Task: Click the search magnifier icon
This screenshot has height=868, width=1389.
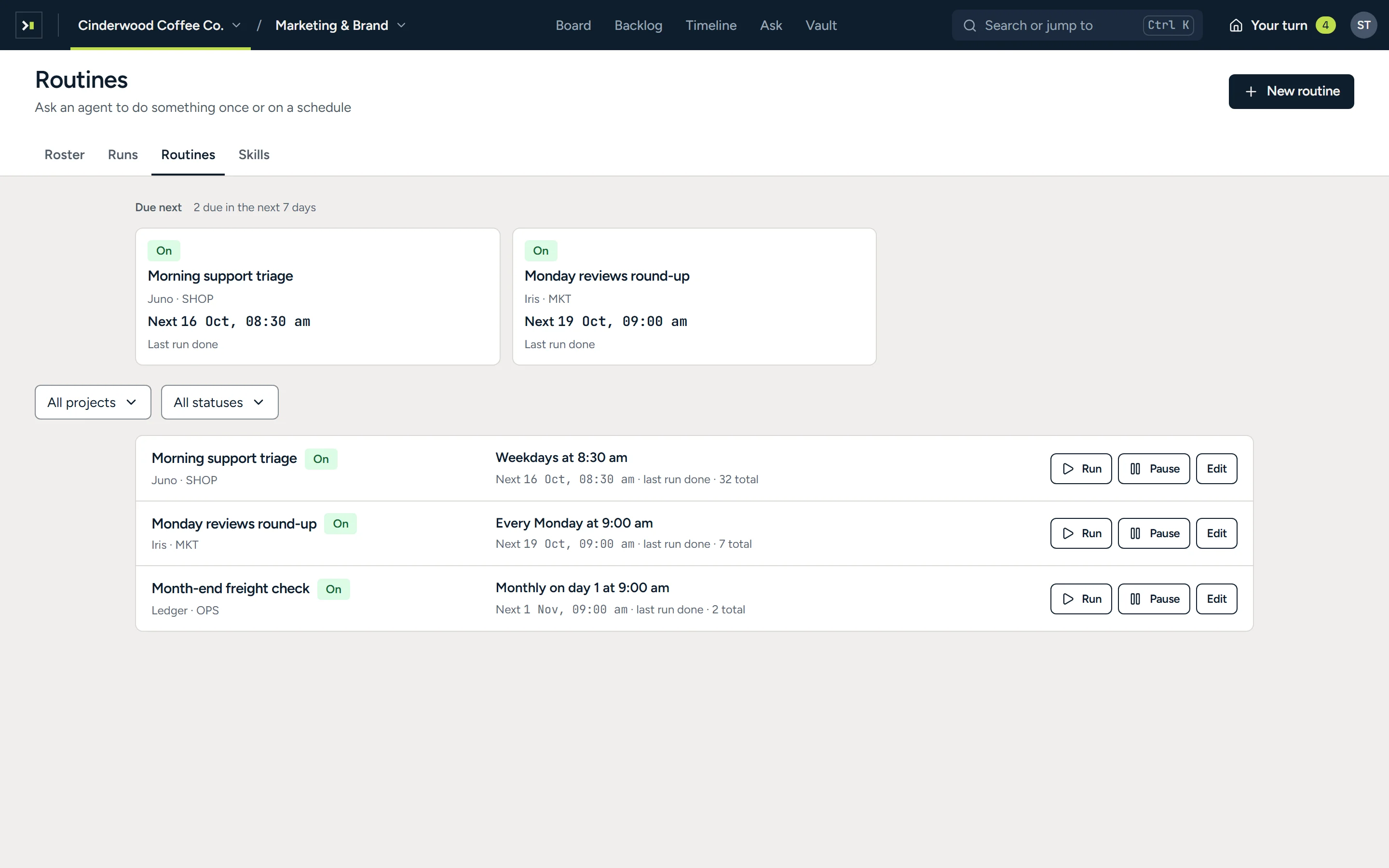Action: click(969, 25)
